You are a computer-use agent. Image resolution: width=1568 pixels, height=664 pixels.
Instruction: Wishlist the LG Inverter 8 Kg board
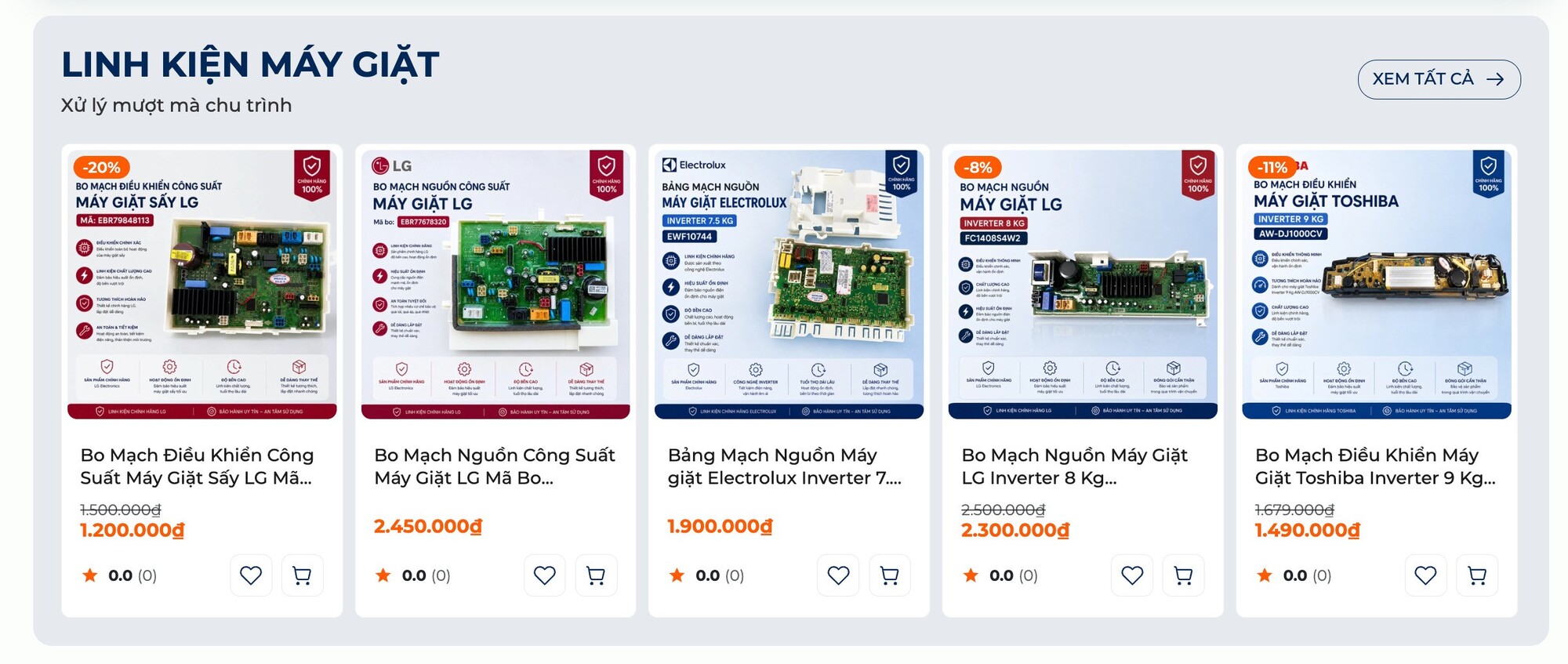(x=1132, y=575)
